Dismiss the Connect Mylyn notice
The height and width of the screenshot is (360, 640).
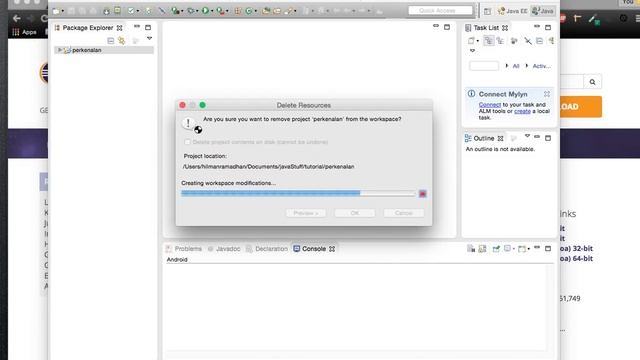click(547, 94)
